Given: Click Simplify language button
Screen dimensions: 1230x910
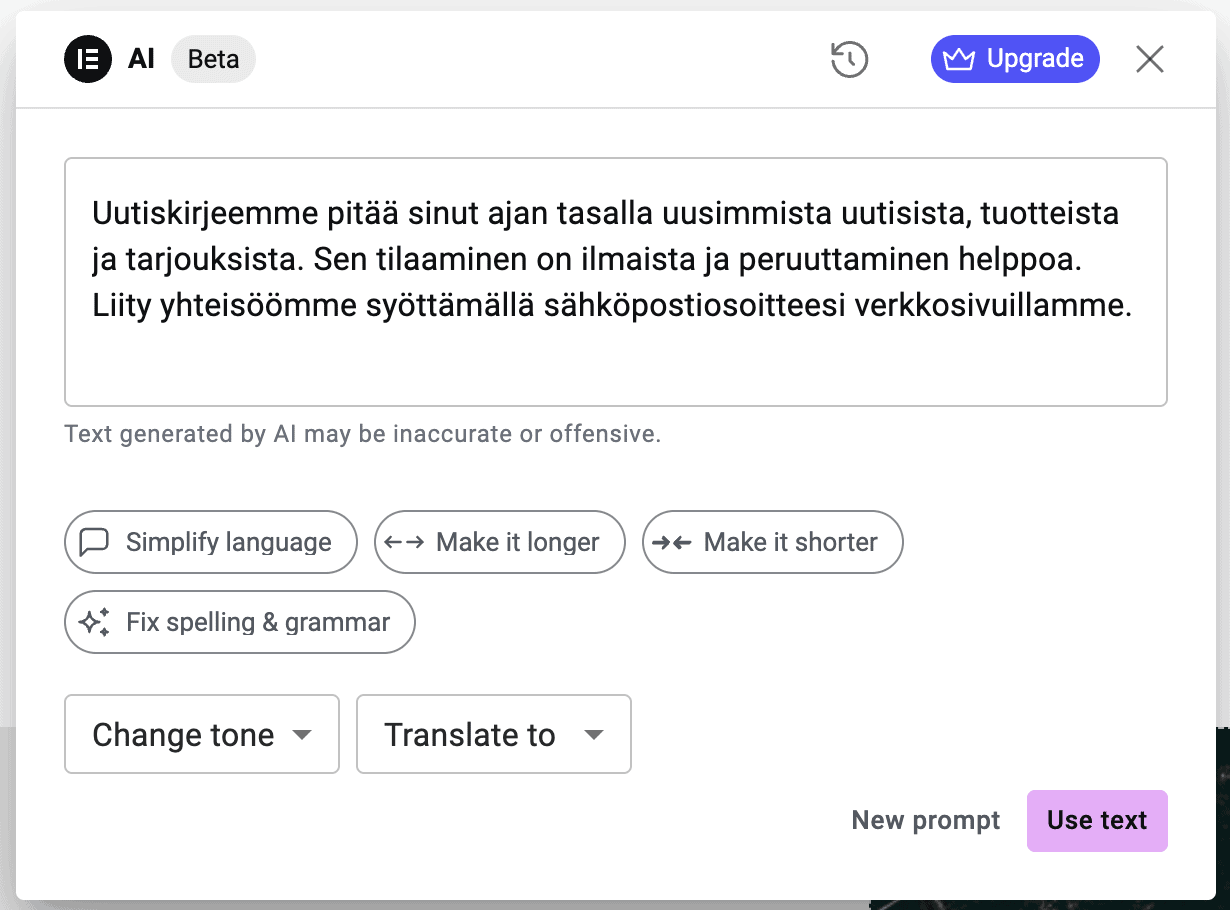Looking at the screenshot, I should click(x=210, y=542).
